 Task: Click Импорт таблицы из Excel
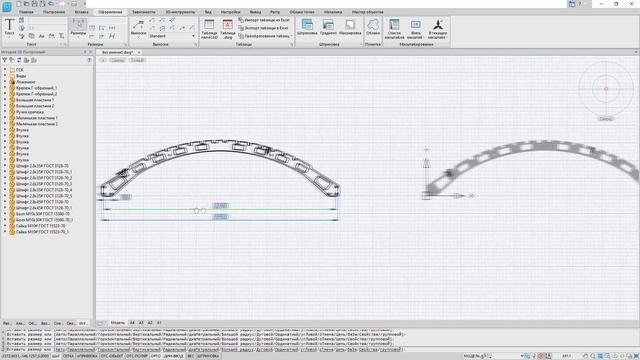(x=264, y=20)
